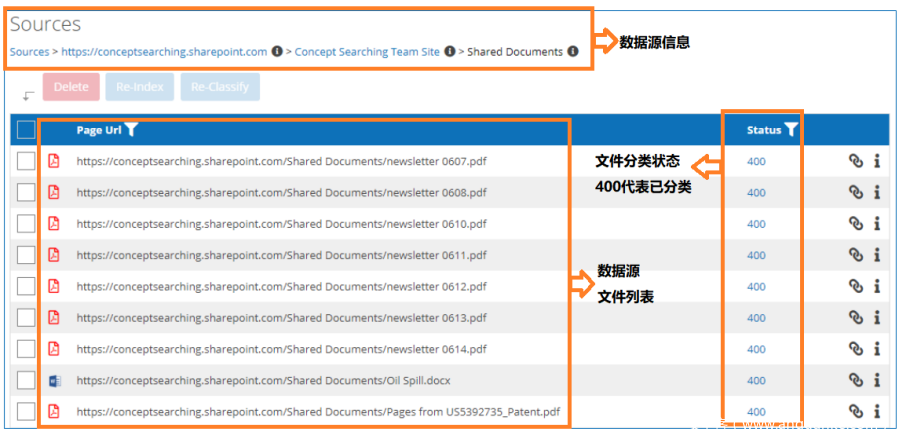This screenshot has width=903, height=443.
Task: Click info icon after Concept Searching Team Site
Action: (x=450, y=52)
